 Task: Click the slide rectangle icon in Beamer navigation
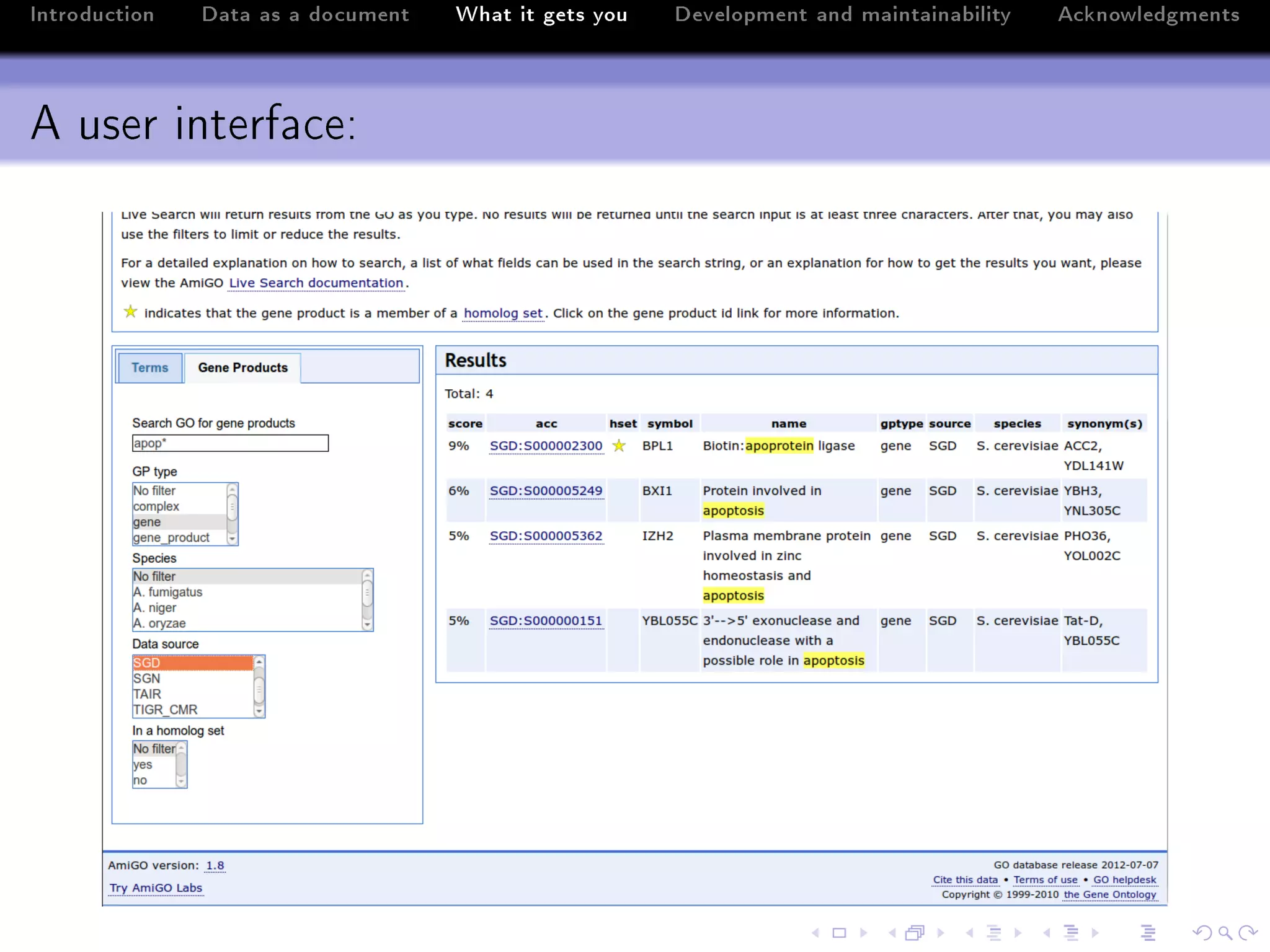839,932
